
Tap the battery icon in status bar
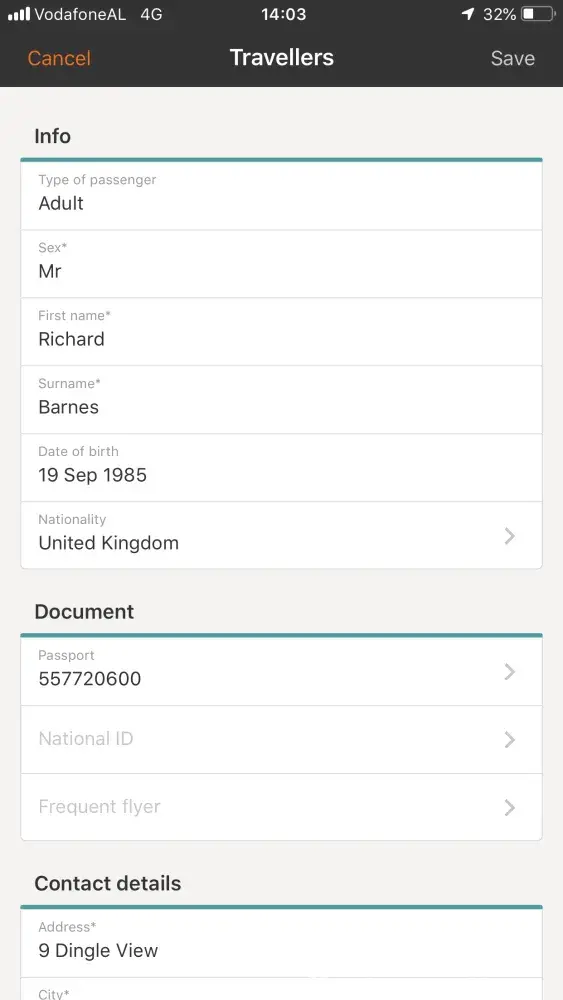point(539,14)
